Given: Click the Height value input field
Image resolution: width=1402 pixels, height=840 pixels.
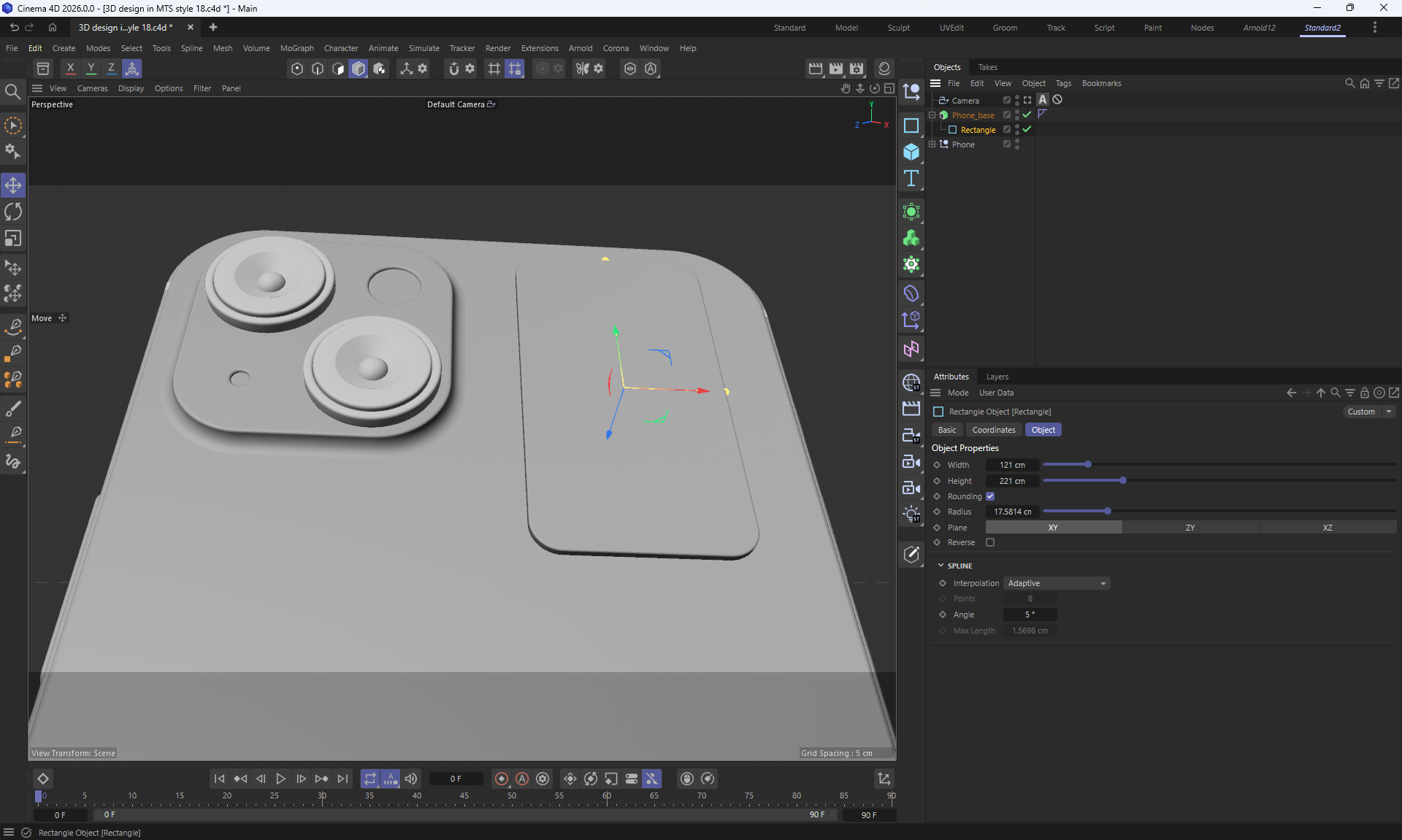Looking at the screenshot, I should click(1012, 481).
